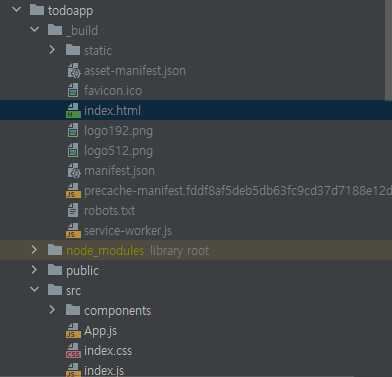392x377 pixels.
Task: Click the components folder icon
Action: tap(73, 310)
